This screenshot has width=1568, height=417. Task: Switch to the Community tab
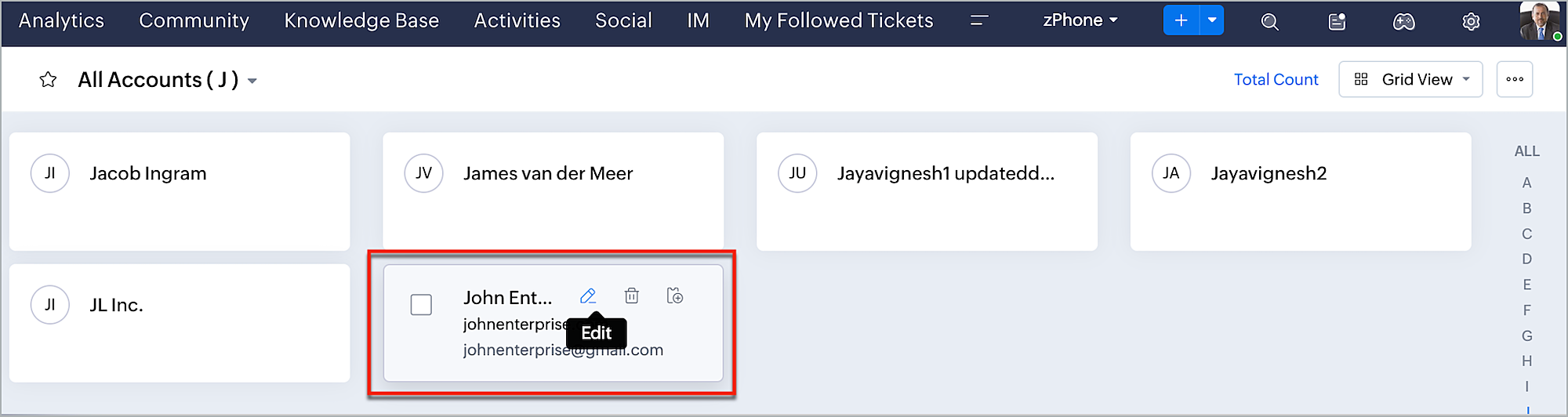(x=194, y=20)
